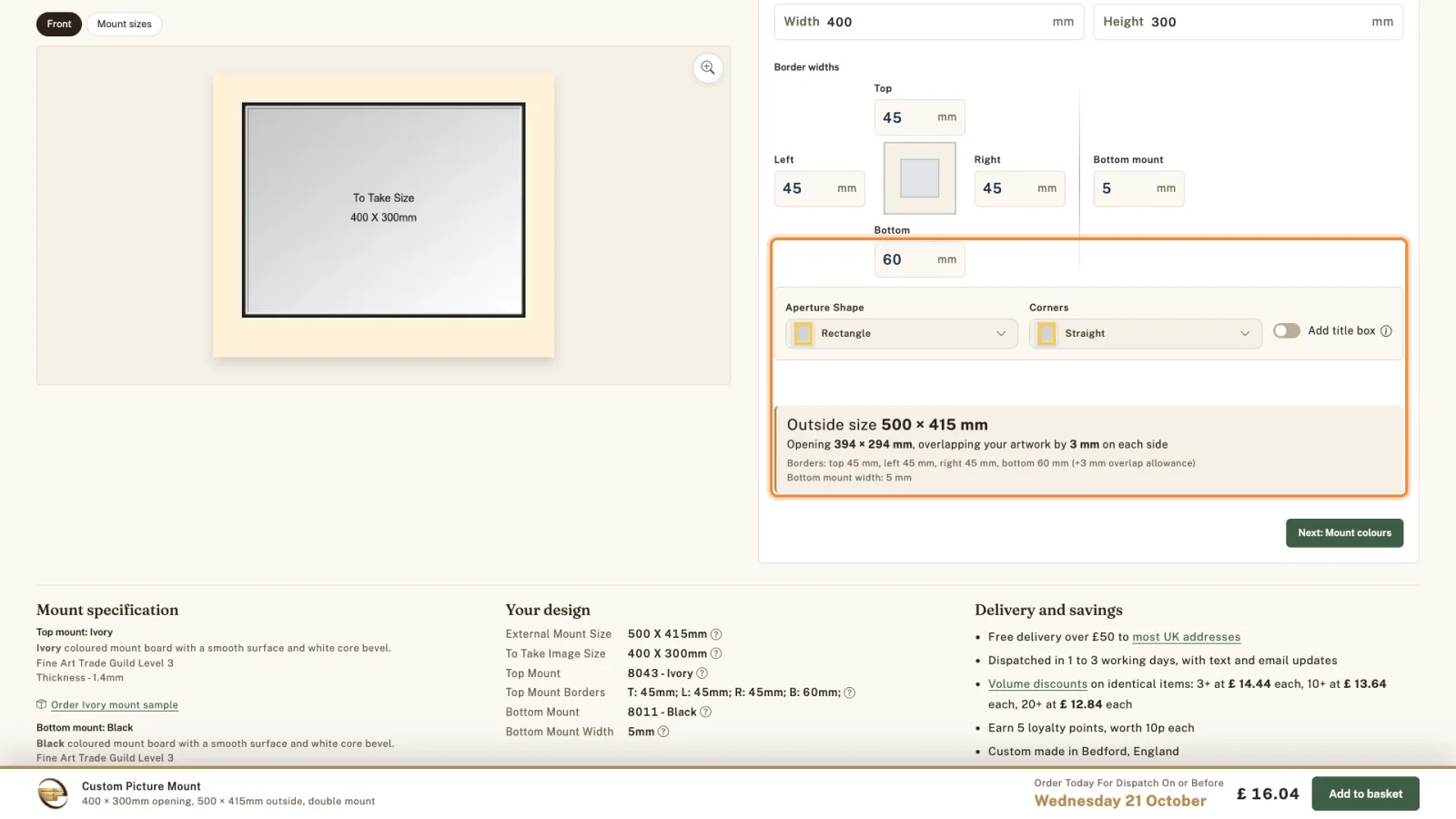1456x819 pixels.
Task: Open help icon next to External Mount Size
Action: coord(716,634)
